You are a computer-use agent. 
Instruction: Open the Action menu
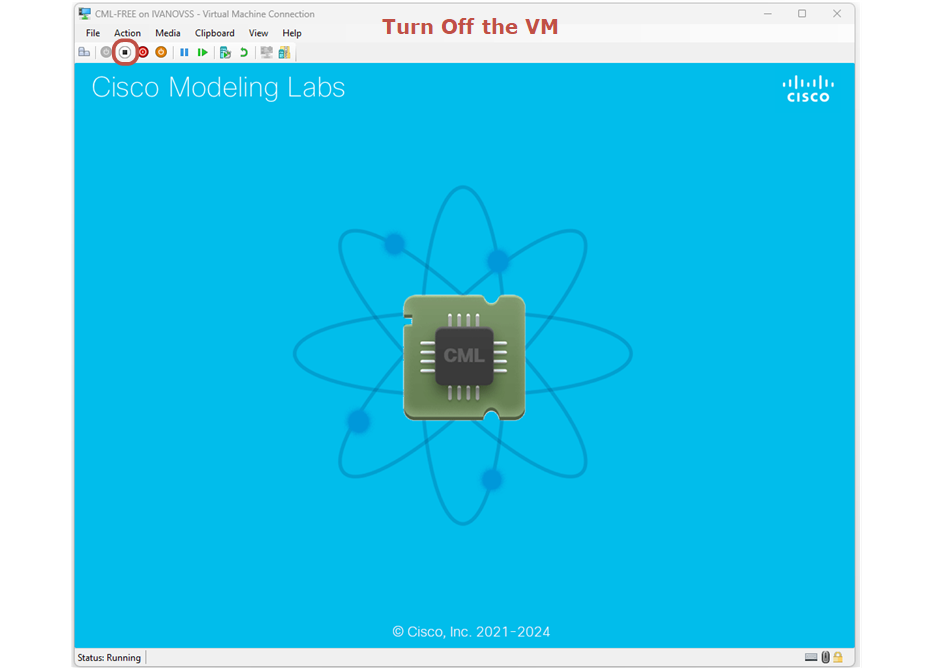127,33
